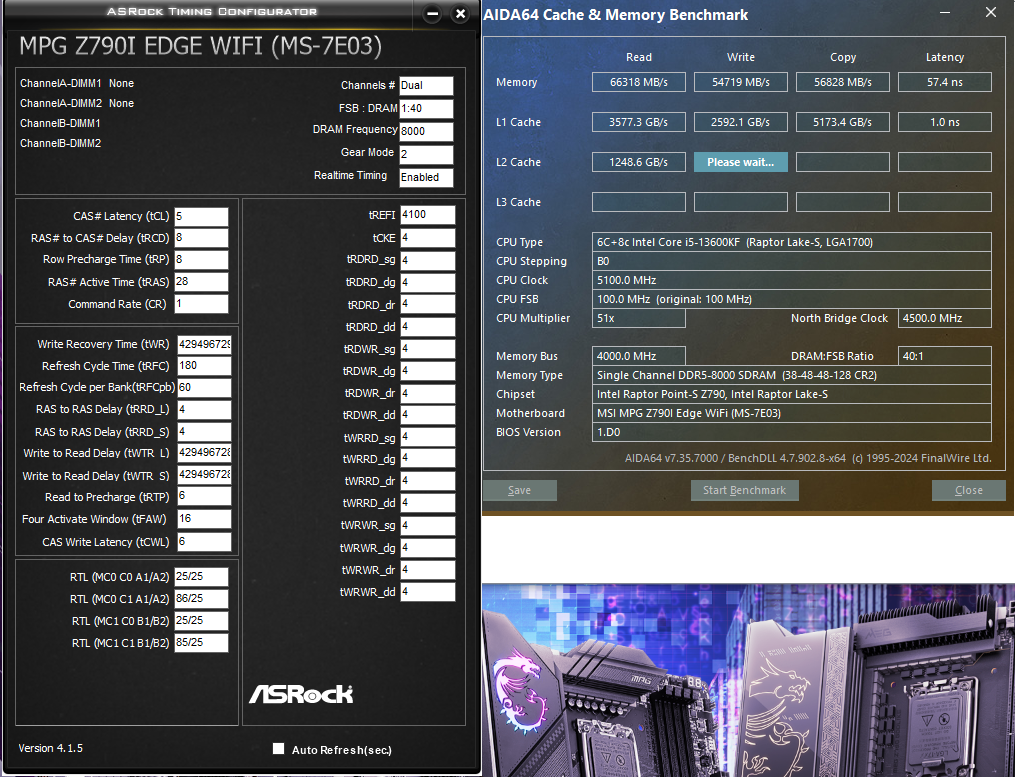Image resolution: width=1015 pixels, height=777 pixels.
Task: Click the Memory Type DDR5-8000 field
Action: (x=792, y=376)
